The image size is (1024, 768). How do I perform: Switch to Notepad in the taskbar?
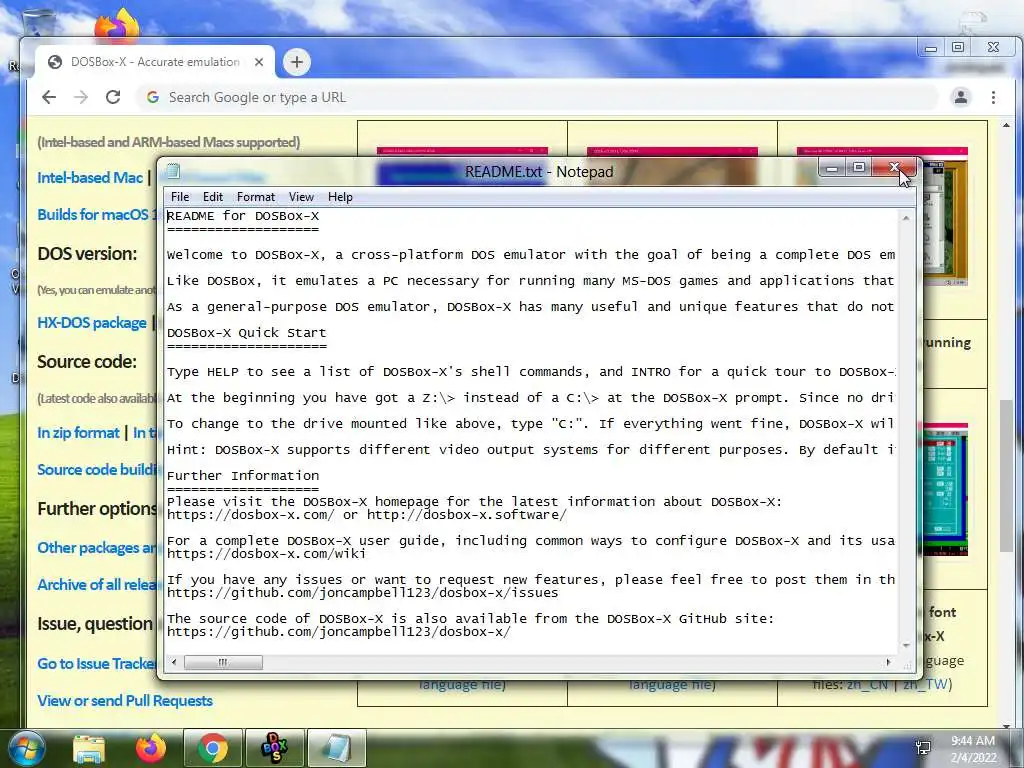pos(336,748)
